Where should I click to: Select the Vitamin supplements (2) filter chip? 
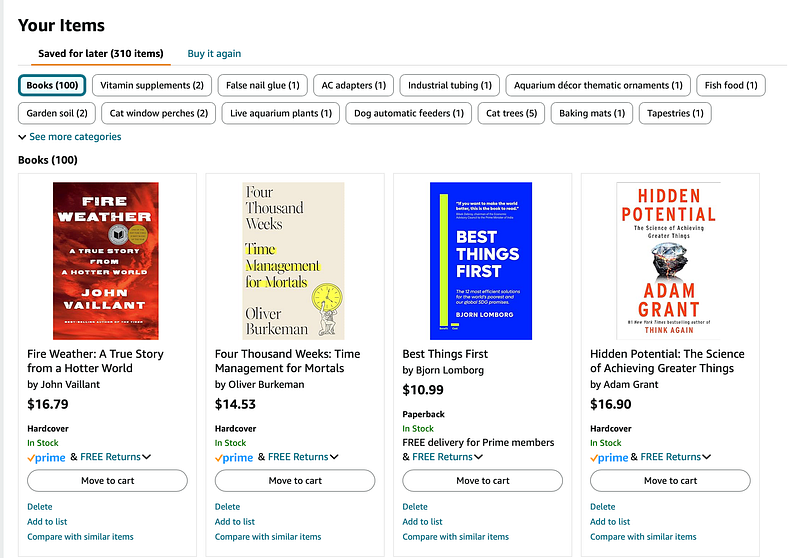tap(152, 85)
